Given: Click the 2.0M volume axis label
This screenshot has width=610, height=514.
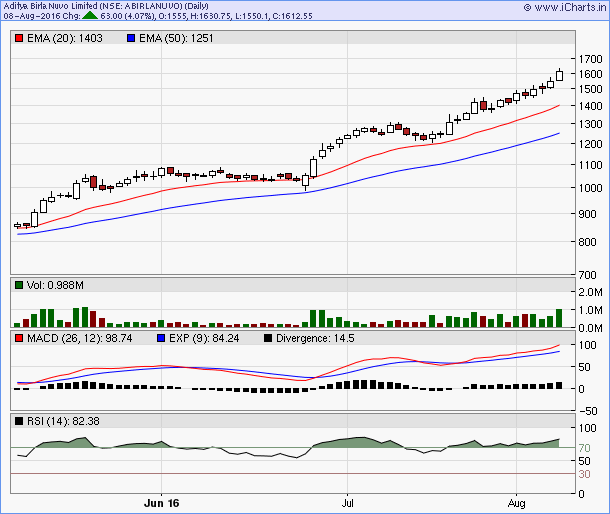Looking at the screenshot, I should 591,292.
